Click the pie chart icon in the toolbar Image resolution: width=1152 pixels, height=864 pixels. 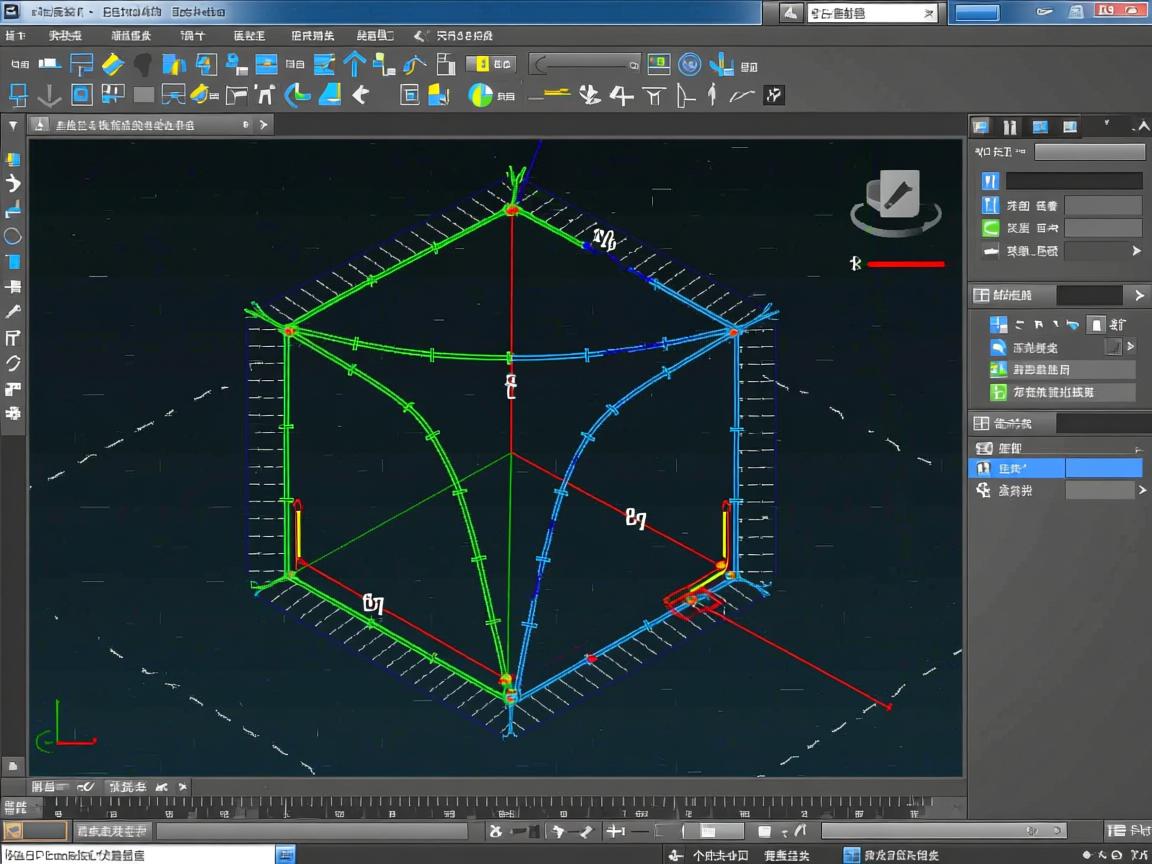[x=481, y=95]
